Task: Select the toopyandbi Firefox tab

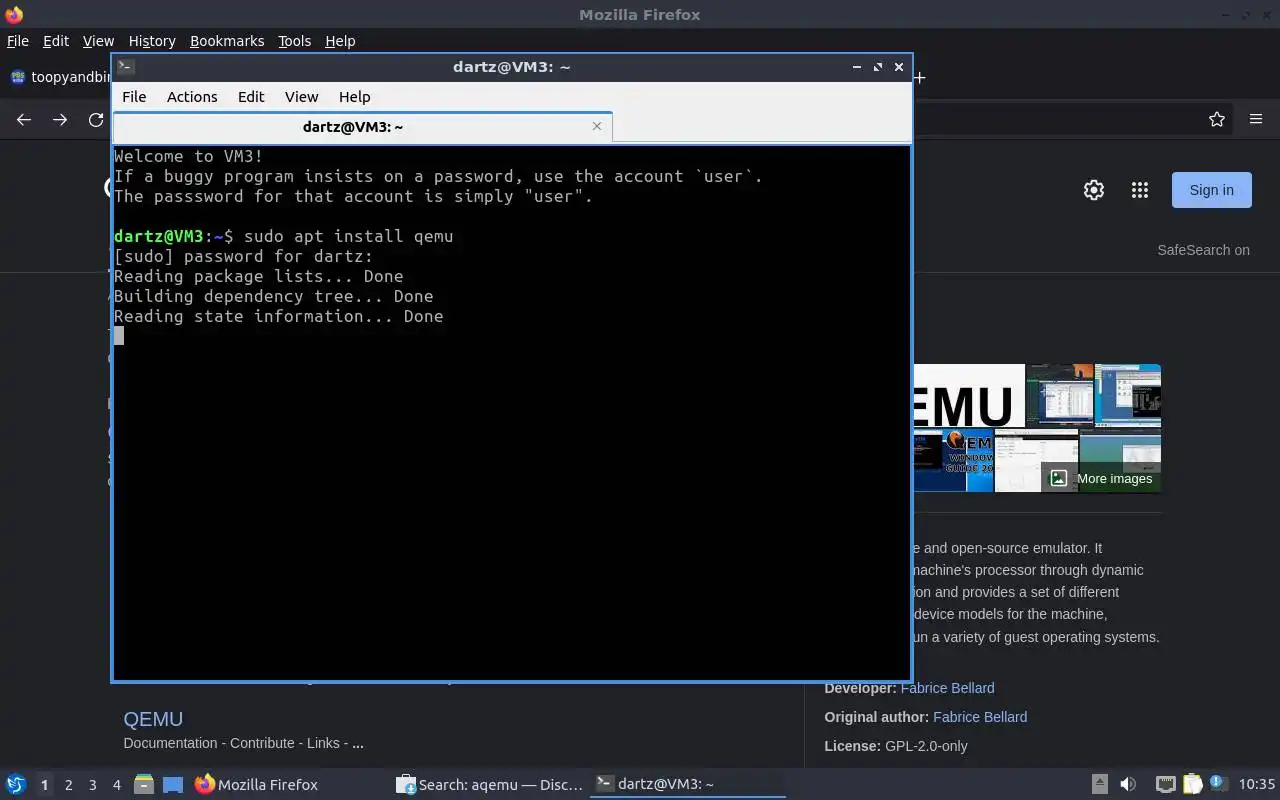Action: [x=60, y=77]
